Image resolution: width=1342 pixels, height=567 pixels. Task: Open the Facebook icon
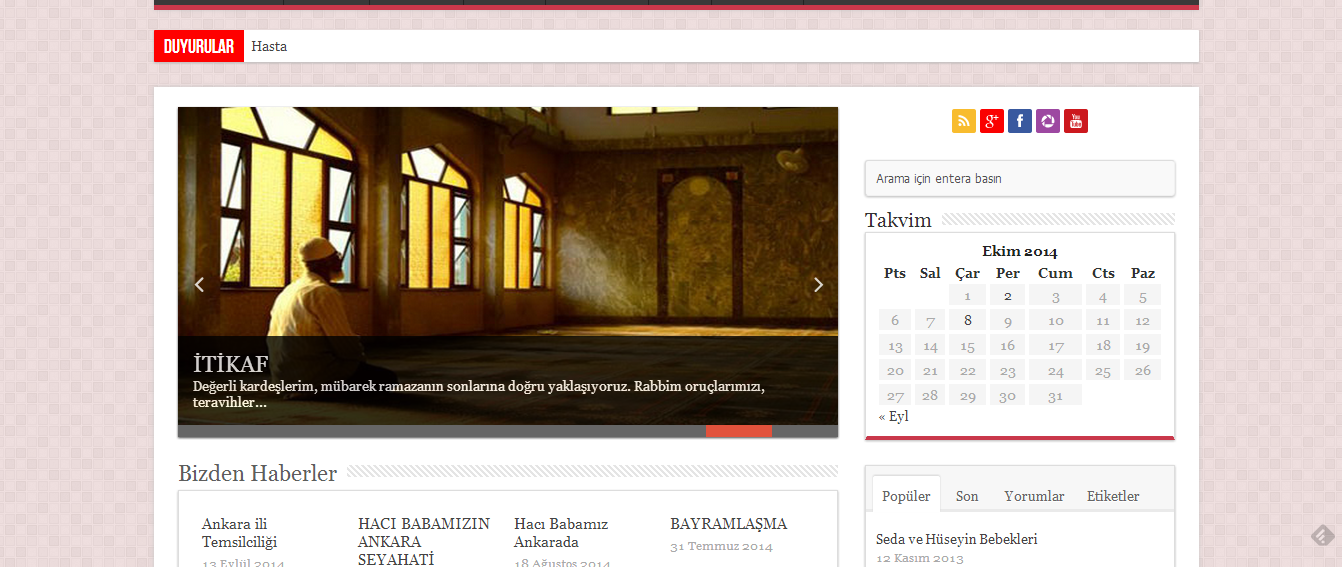(x=1019, y=121)
